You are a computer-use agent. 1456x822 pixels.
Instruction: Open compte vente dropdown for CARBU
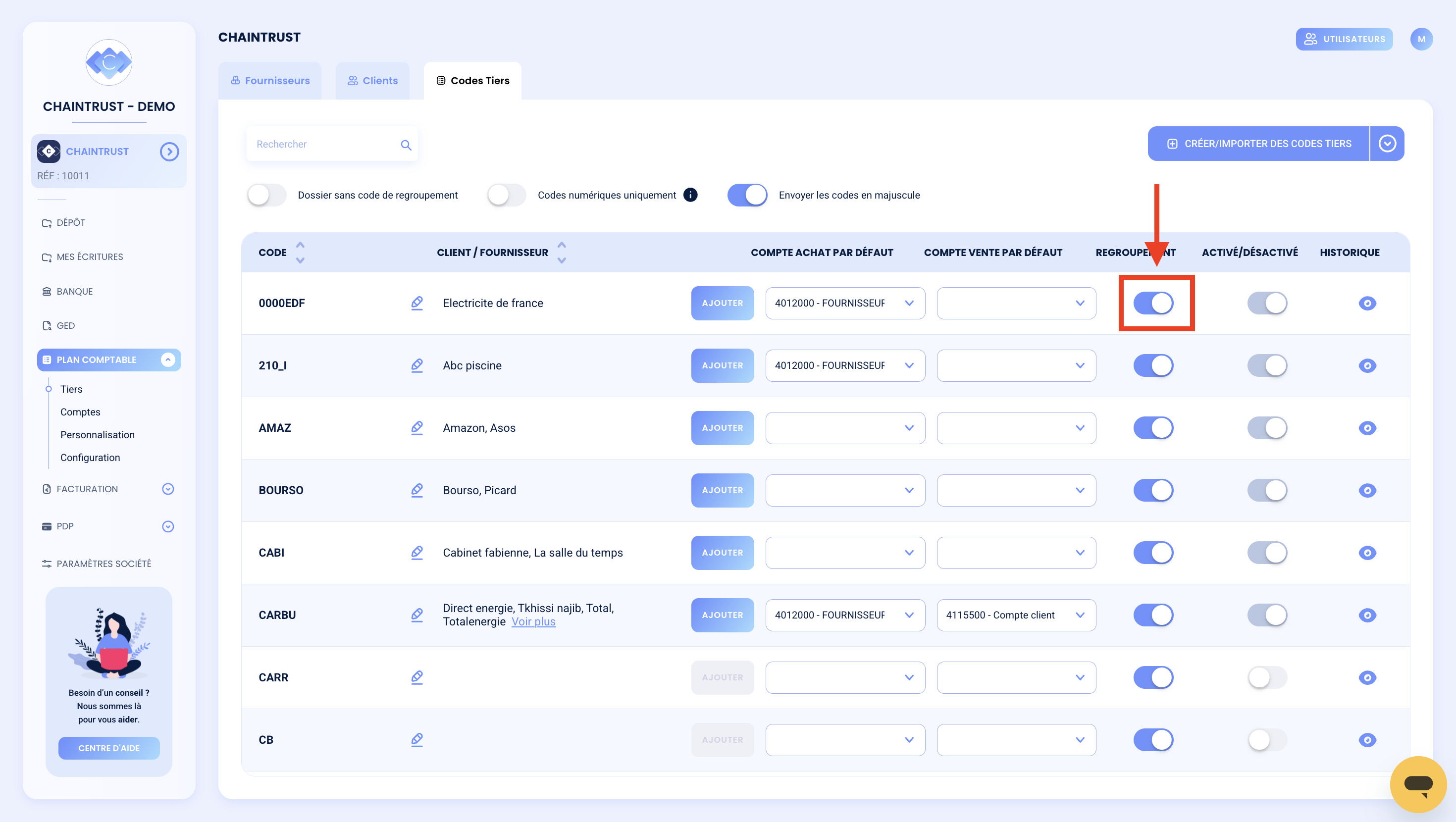tap(1016, 615)
